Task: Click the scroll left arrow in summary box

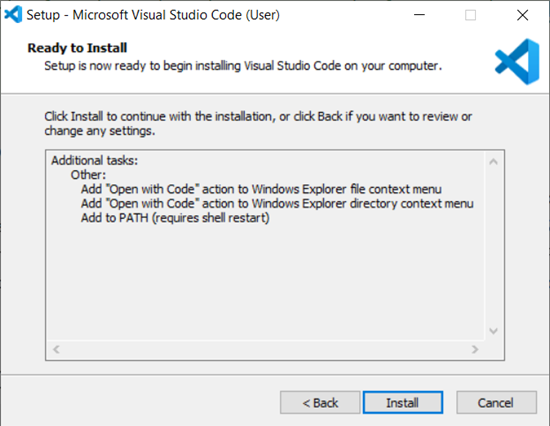Action: point(56,349)
